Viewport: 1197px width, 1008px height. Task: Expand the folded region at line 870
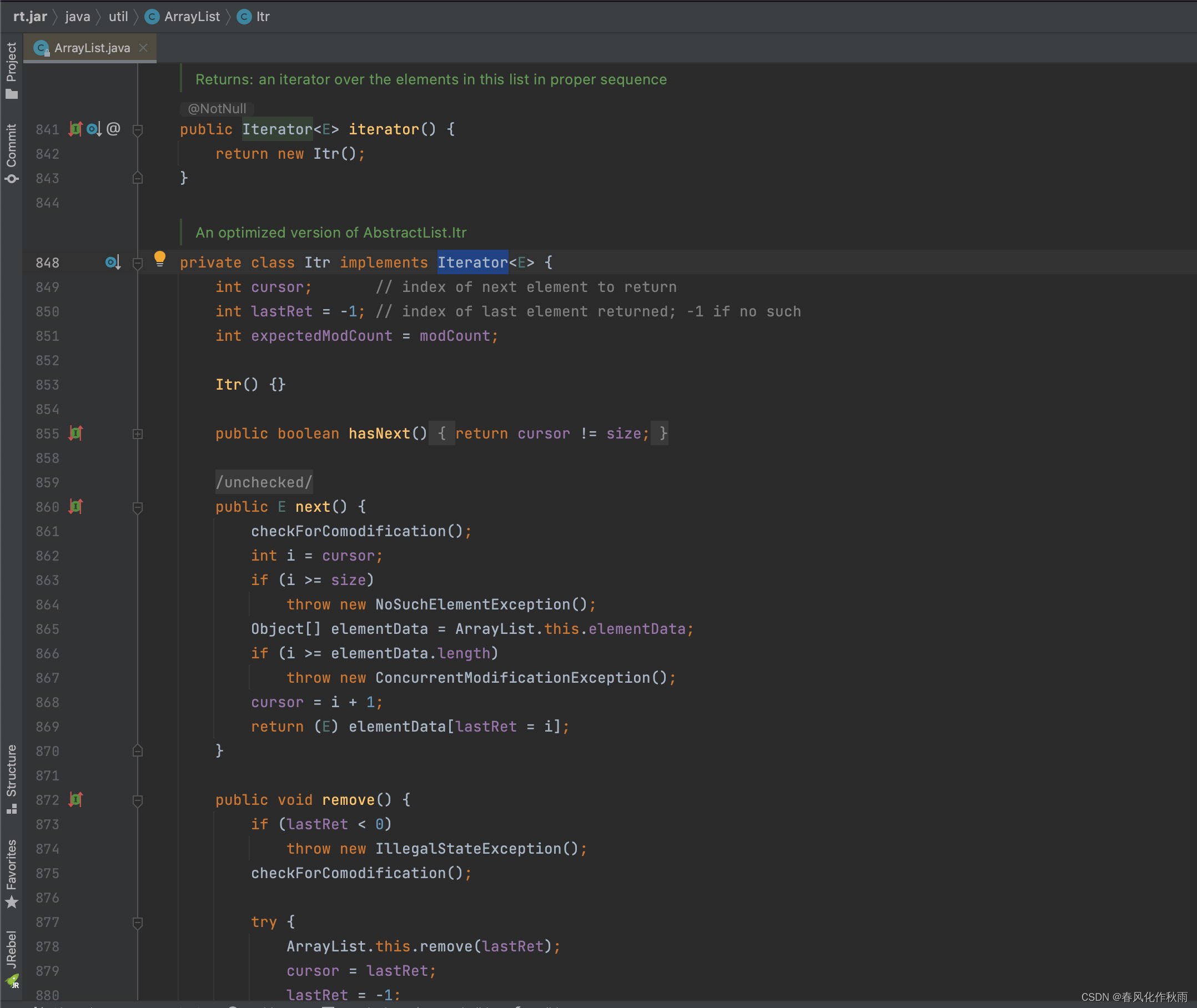(x=137, y=751)
